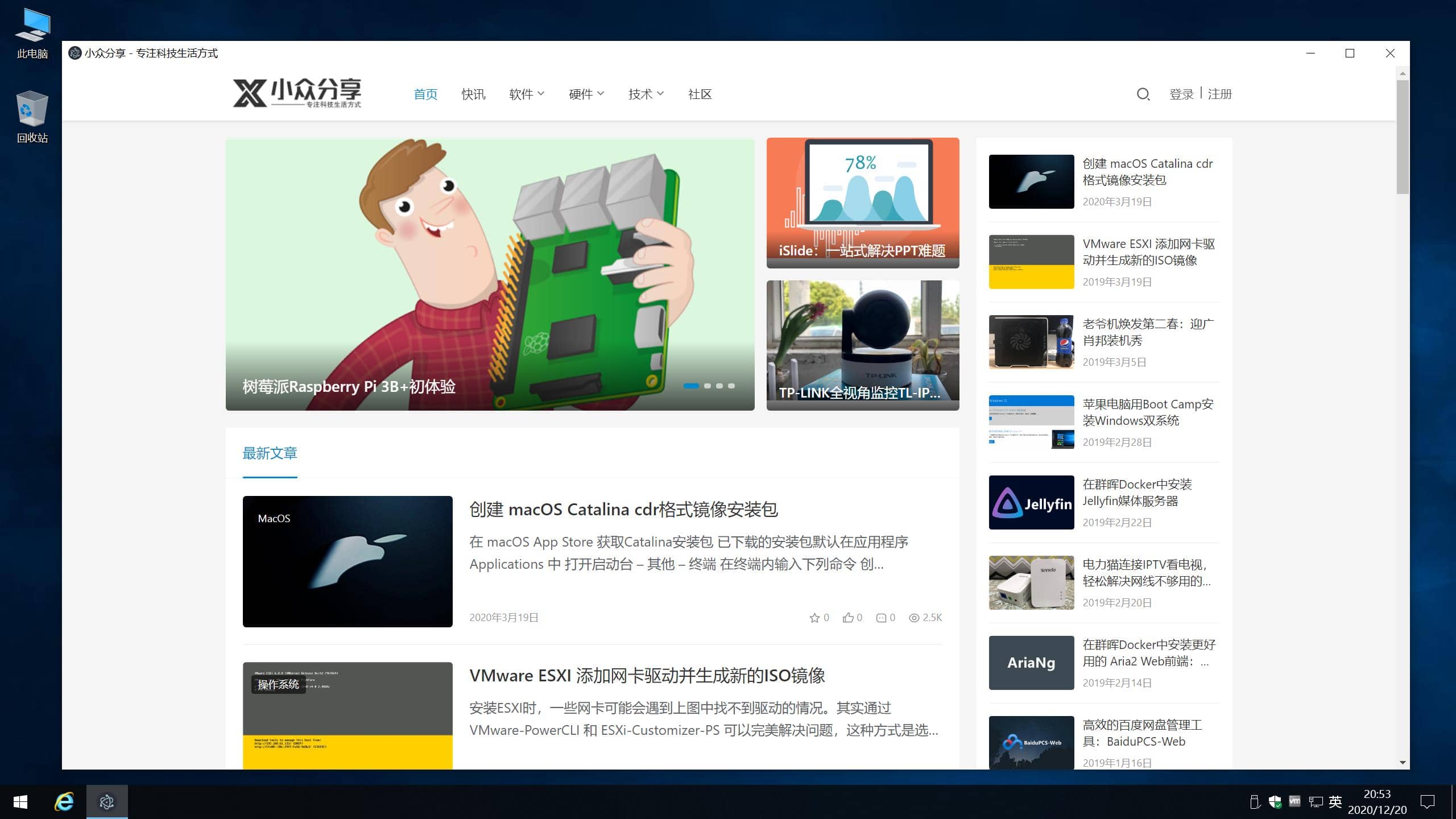Click the BaiduPCS-Web sidebar thumbnail
Viewport: 1456px width, 819px height.
(1031, 743)
